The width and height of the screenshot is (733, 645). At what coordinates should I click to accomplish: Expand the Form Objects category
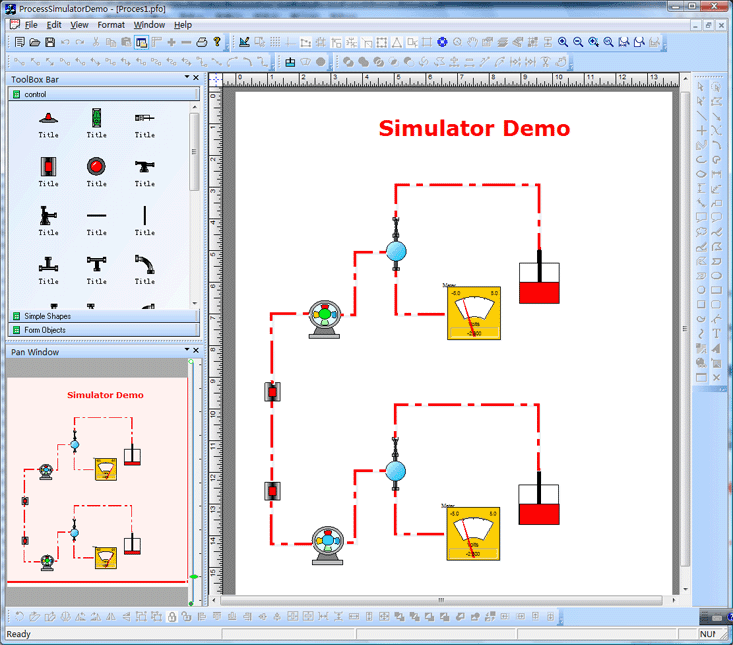(x=104, y=330)
